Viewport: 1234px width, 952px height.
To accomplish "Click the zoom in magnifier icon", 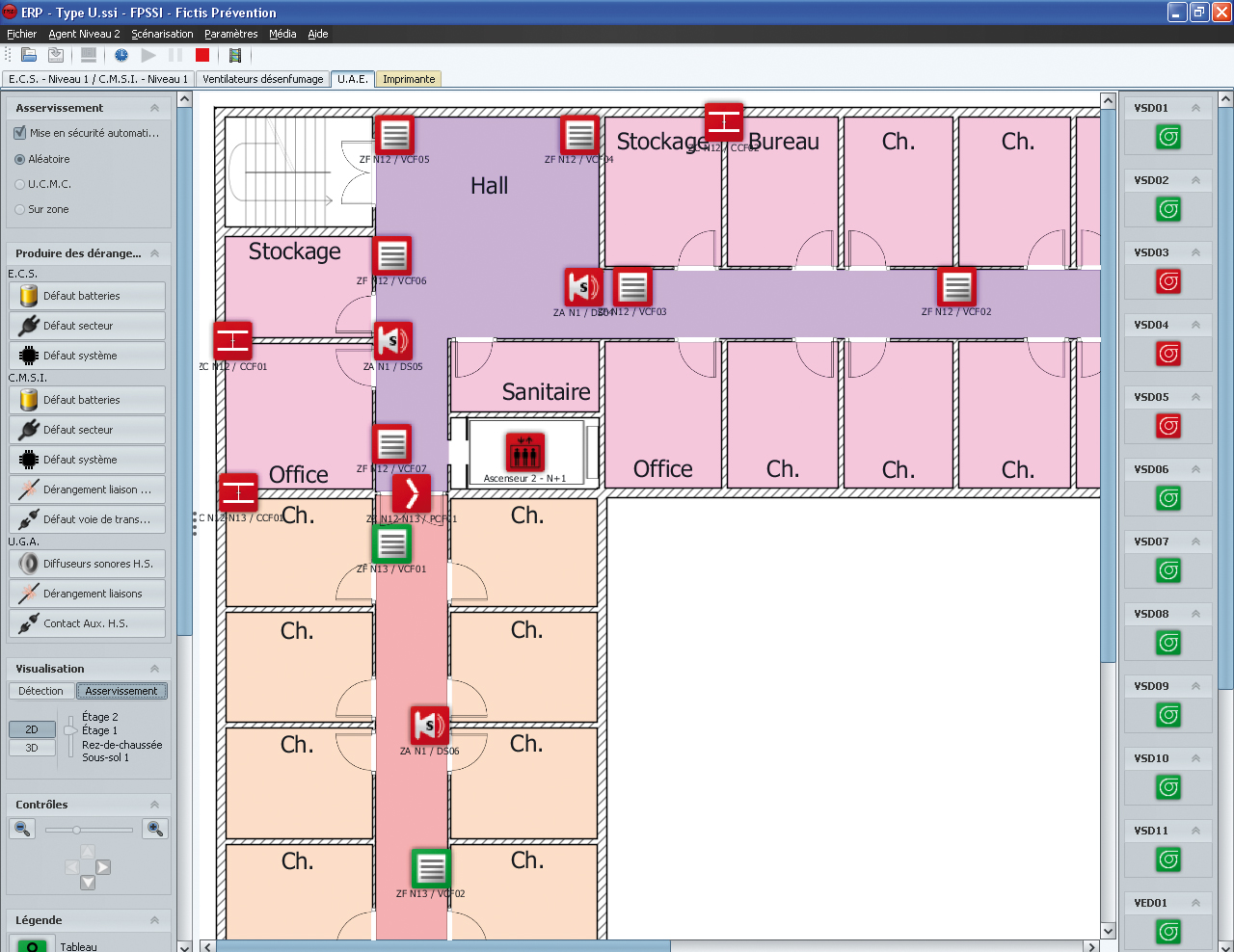I will pyautogui.click(x=154, y=829).
